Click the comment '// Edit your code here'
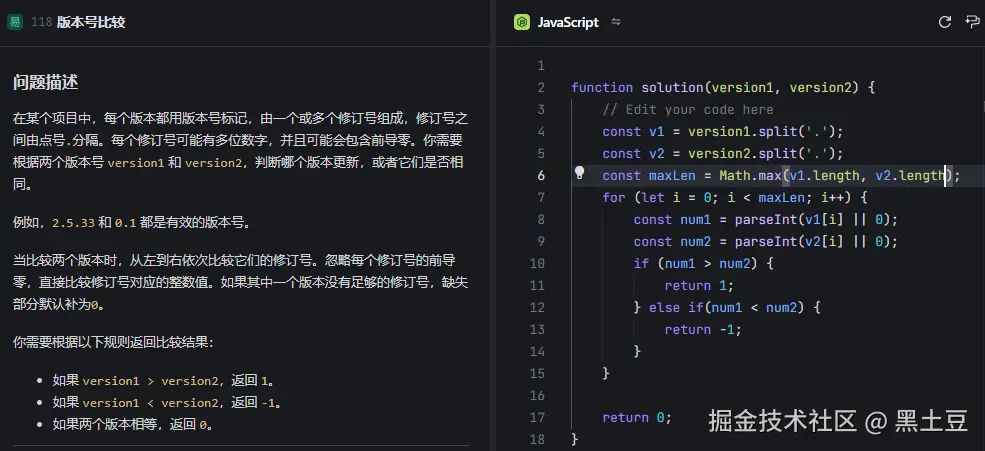This screenshot has height=451, width=985. [688, 110]
